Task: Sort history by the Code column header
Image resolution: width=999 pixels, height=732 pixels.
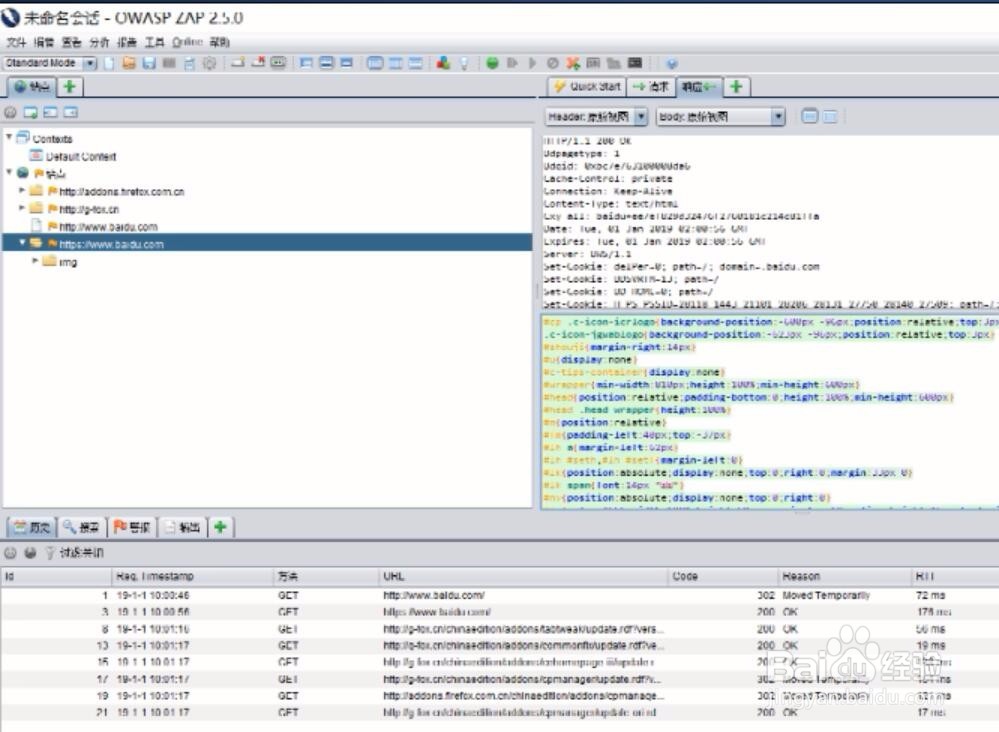Action: pos(722,577)
